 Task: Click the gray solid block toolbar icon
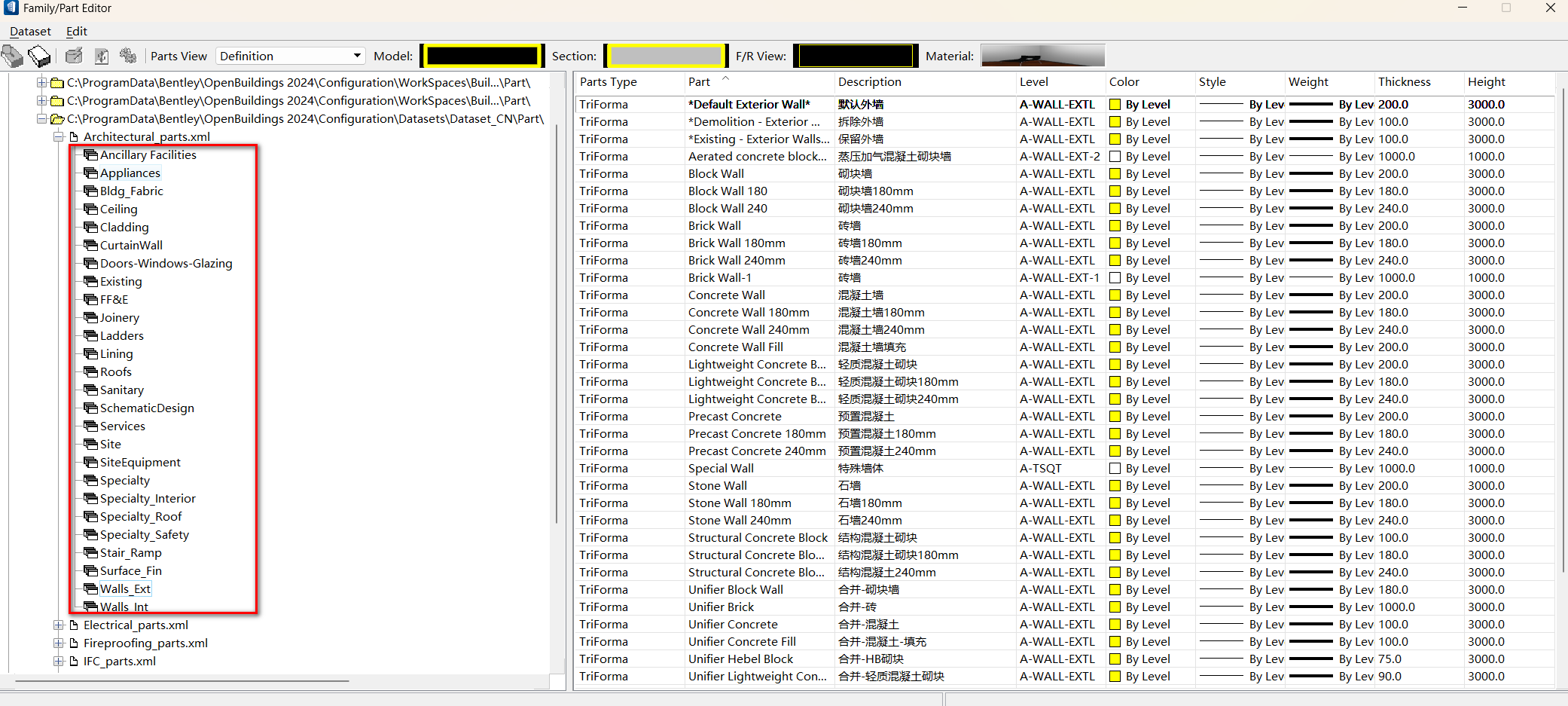point(13,56)
